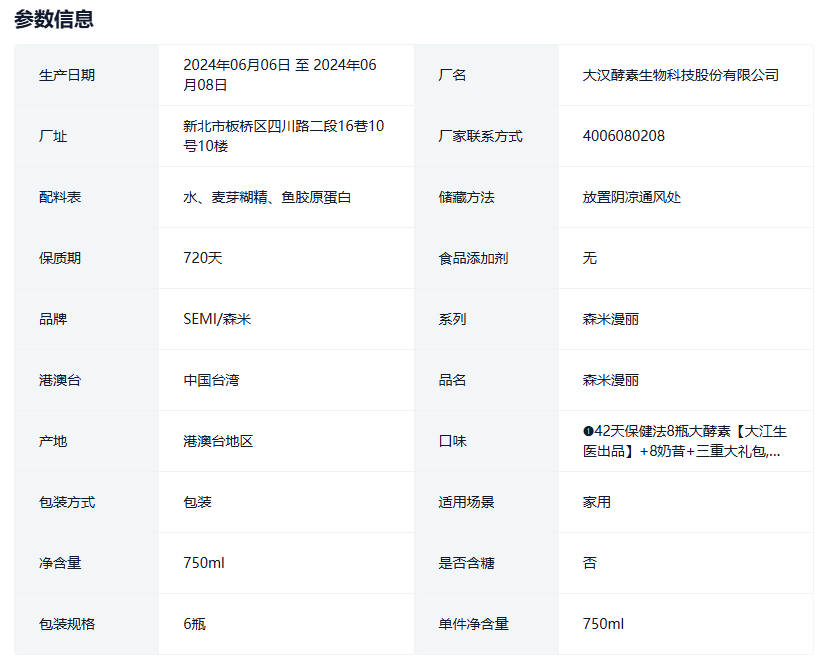Select the 单件净含量 label

pyautogui.click(x=473, y=624)
